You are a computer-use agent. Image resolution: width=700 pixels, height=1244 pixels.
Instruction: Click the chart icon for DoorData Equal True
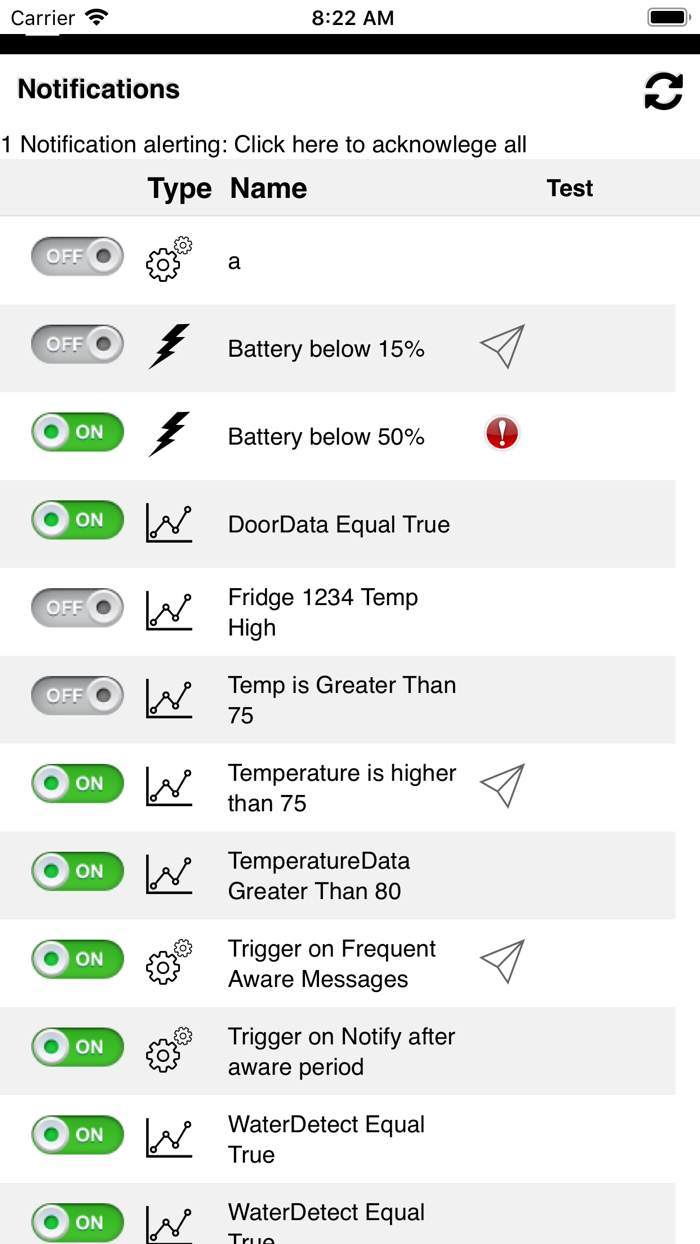tap(168, 521)
